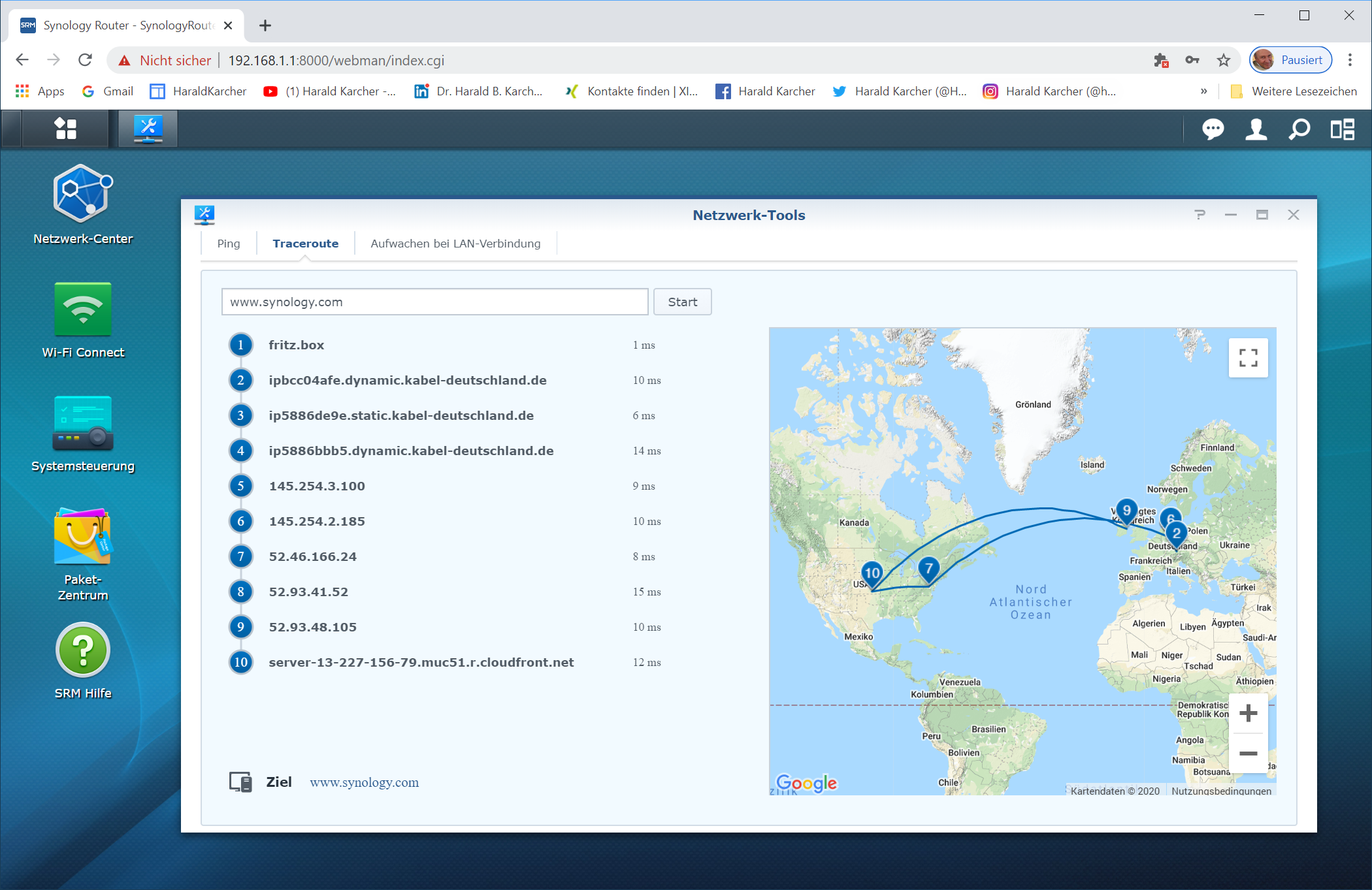Click map marker number 7
1372x890 pixels.
click(928, 569)
